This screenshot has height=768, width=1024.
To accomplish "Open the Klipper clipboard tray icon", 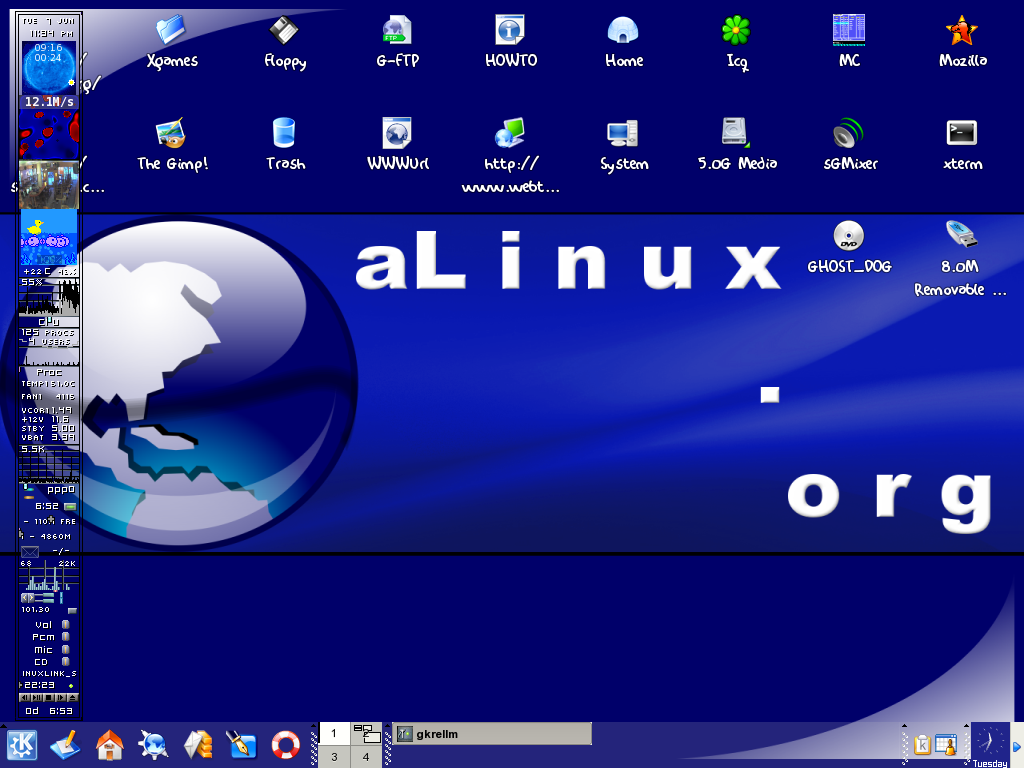I will click(x=922, y=744).
